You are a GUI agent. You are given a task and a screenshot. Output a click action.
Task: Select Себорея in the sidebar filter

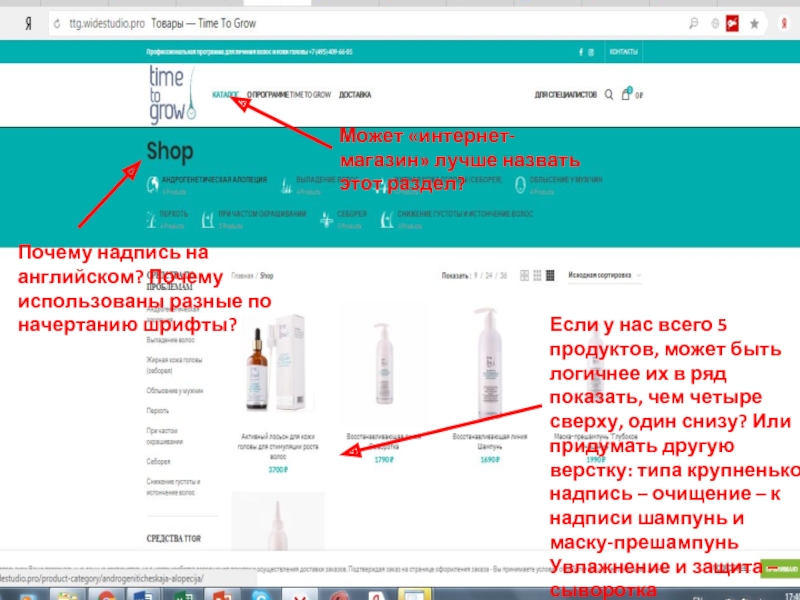click(x=158, y=462)
